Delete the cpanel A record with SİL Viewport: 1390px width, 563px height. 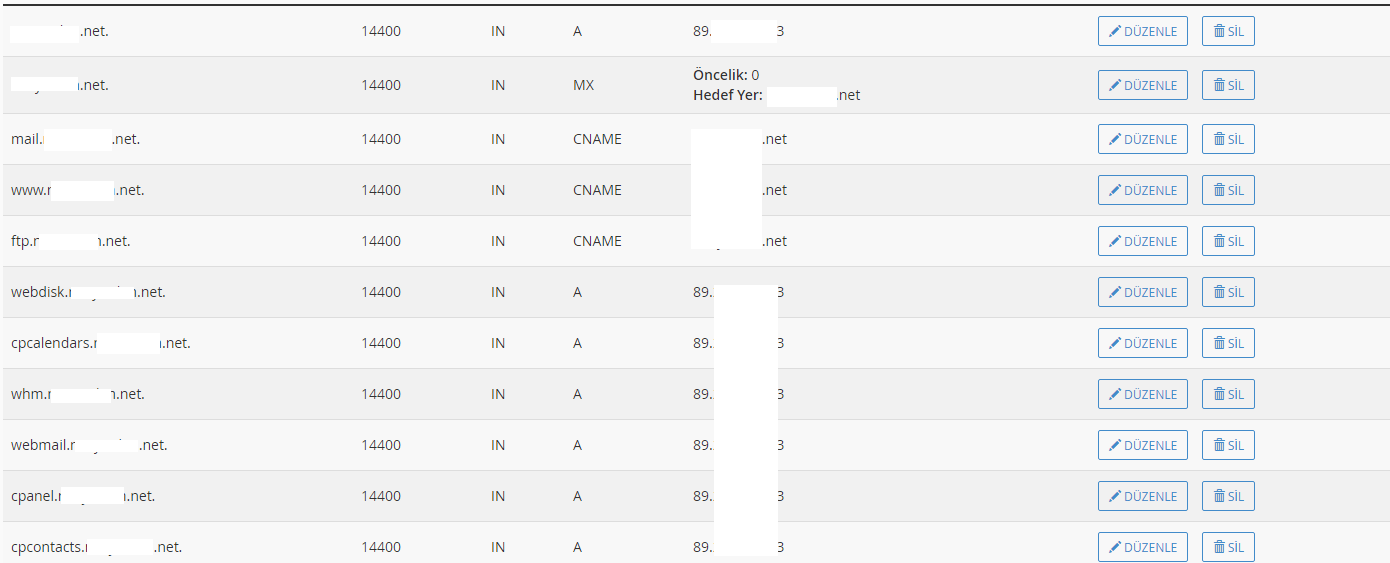coord(1228,496)
